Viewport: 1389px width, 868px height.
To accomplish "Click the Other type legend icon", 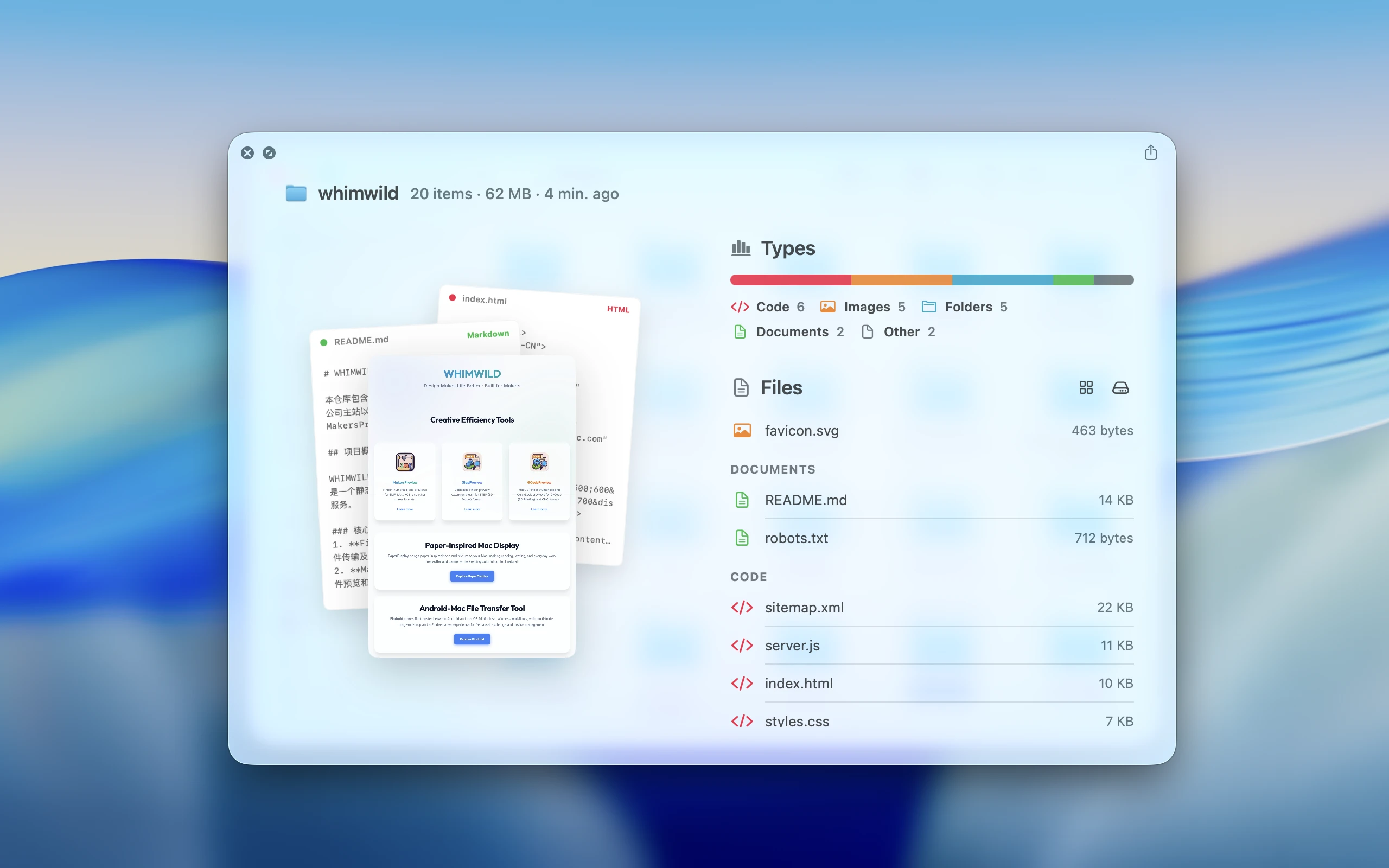I will (867, 332).
